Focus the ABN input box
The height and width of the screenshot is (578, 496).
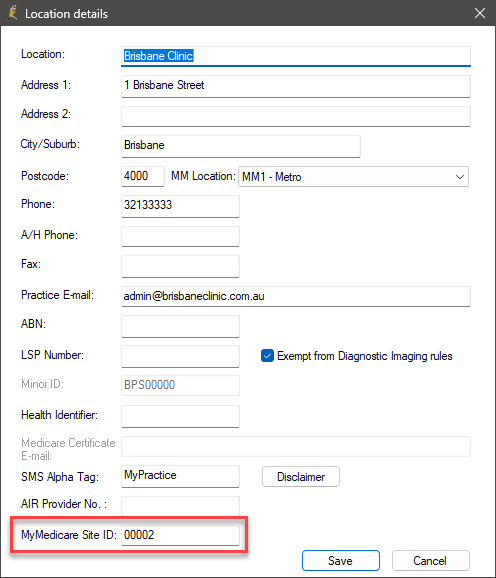[180, 326]
